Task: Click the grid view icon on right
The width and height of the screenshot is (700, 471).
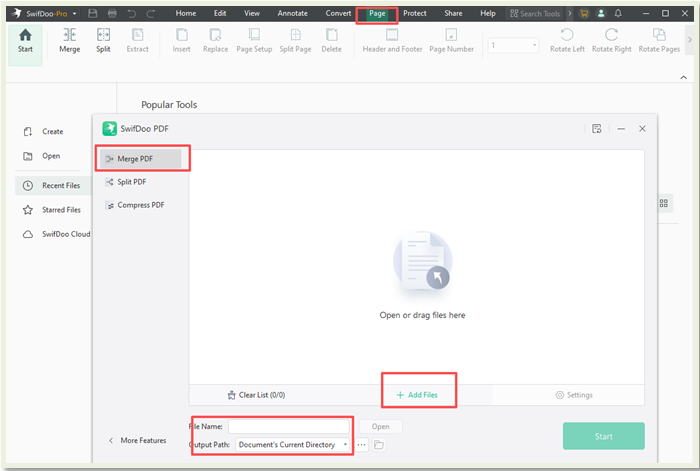Action: click(664, 203)
